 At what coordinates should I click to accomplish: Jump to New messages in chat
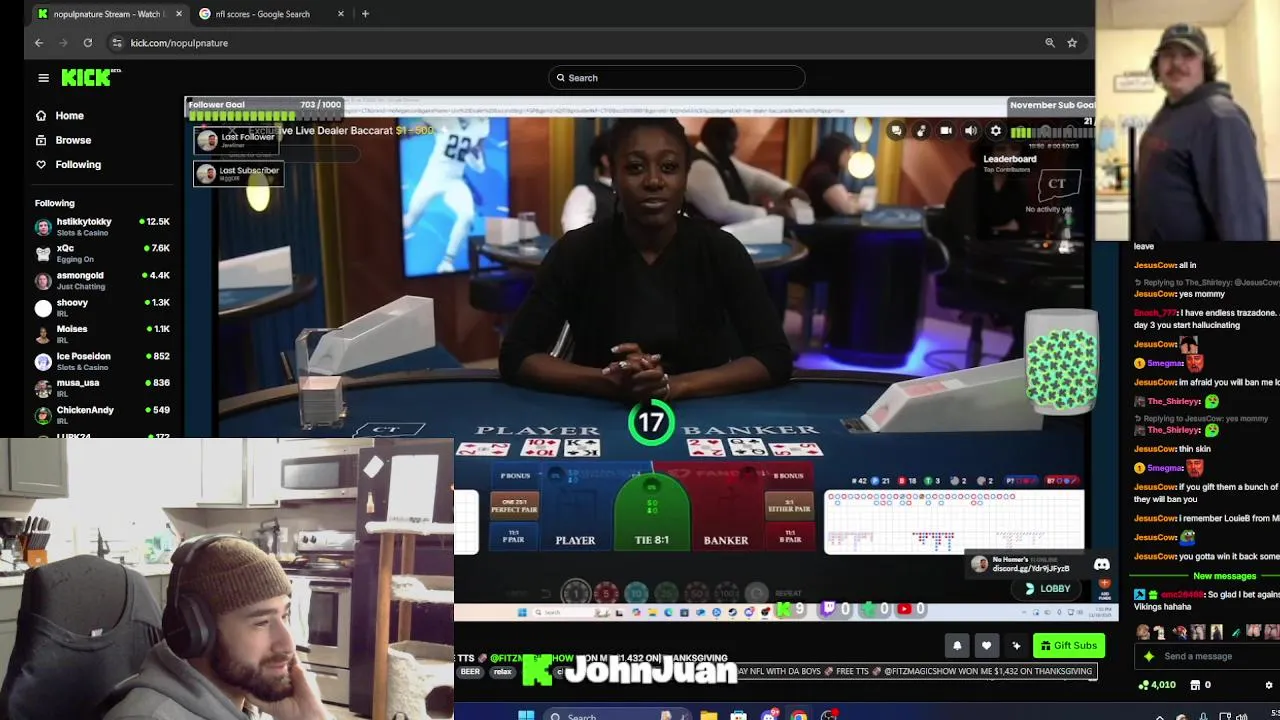[x=1224, y=576]
